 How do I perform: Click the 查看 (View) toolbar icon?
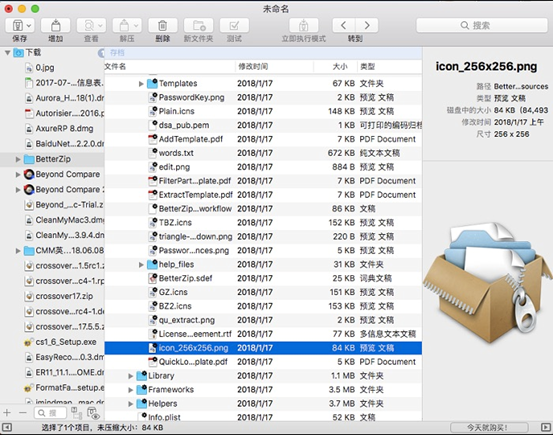91,26
